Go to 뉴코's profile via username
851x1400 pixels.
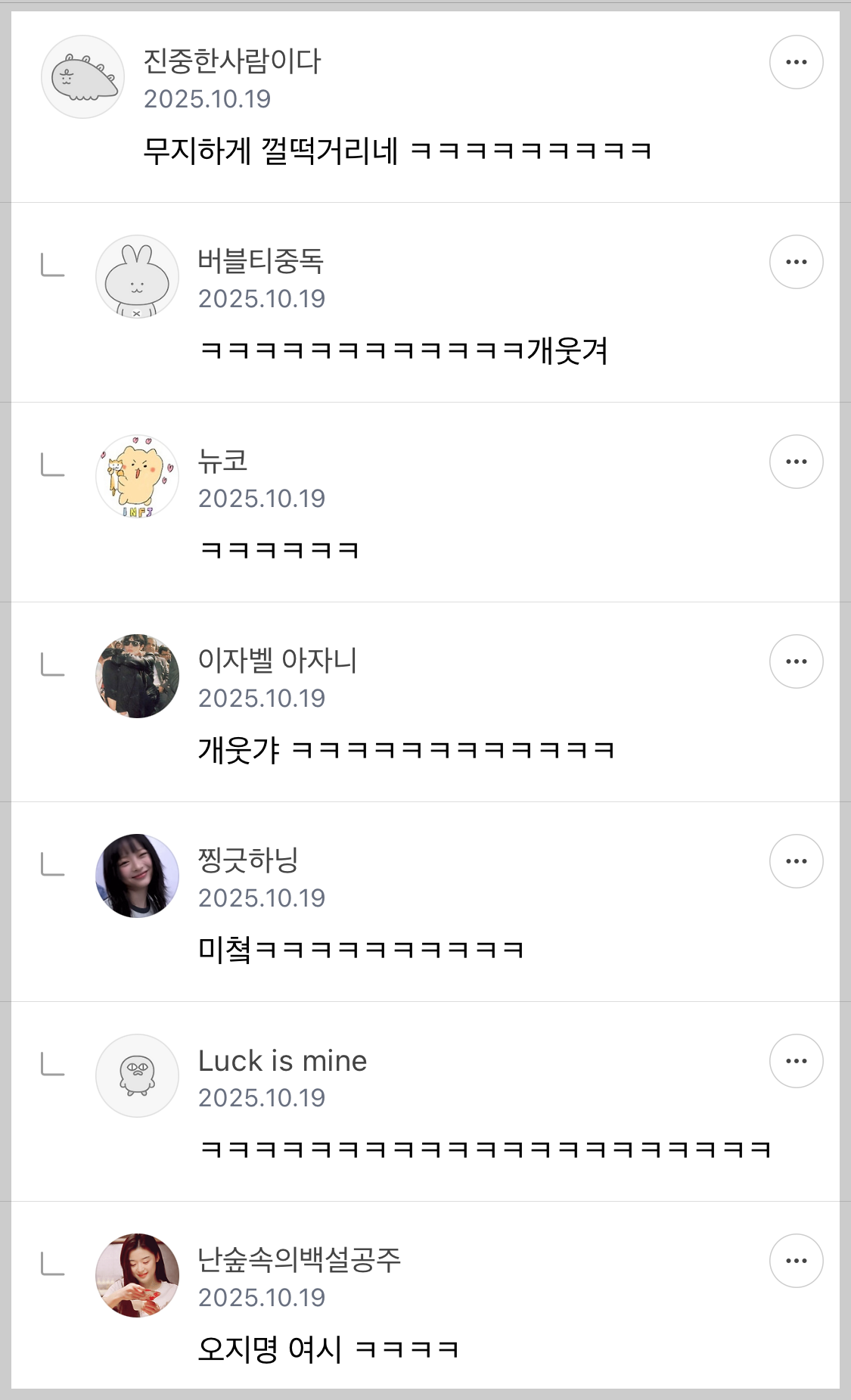coord(223,461)
